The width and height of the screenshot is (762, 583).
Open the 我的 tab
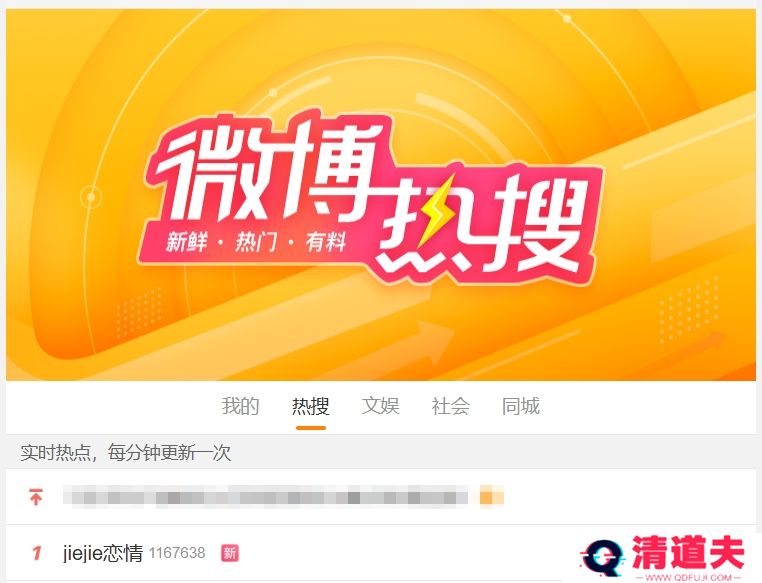(240, 406)
